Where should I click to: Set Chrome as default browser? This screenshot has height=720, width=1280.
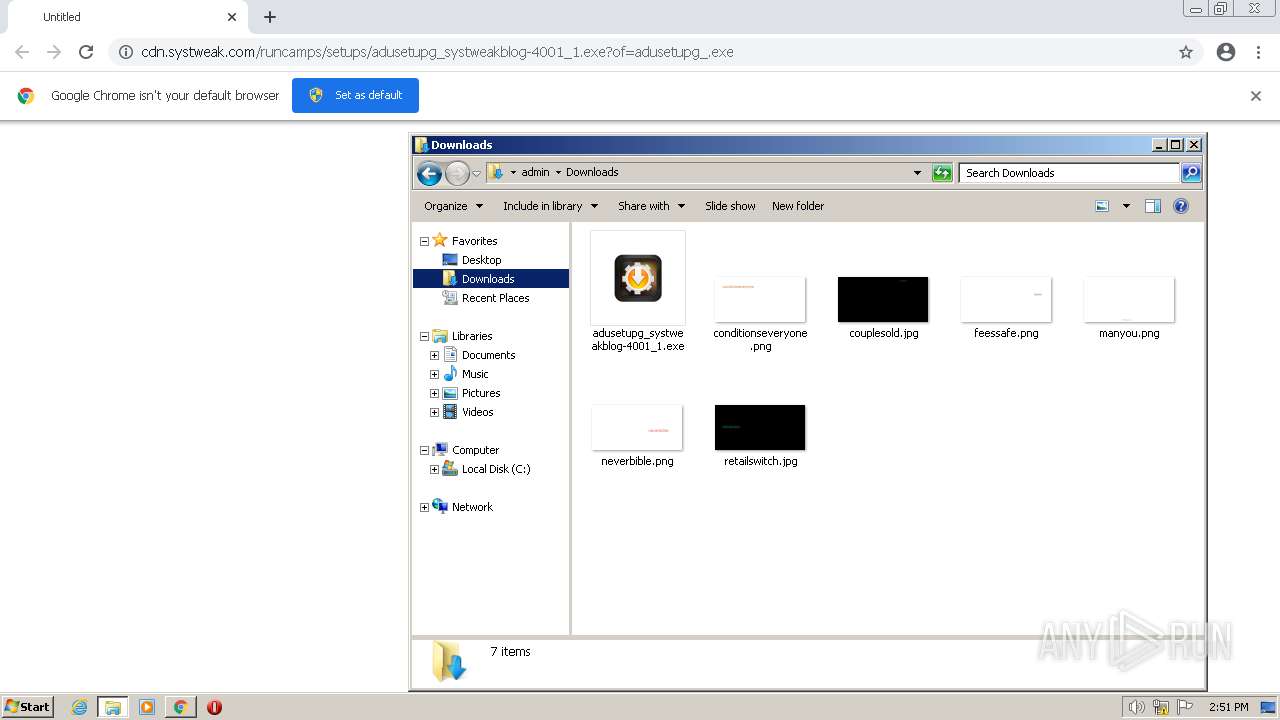tap(355, 95)
